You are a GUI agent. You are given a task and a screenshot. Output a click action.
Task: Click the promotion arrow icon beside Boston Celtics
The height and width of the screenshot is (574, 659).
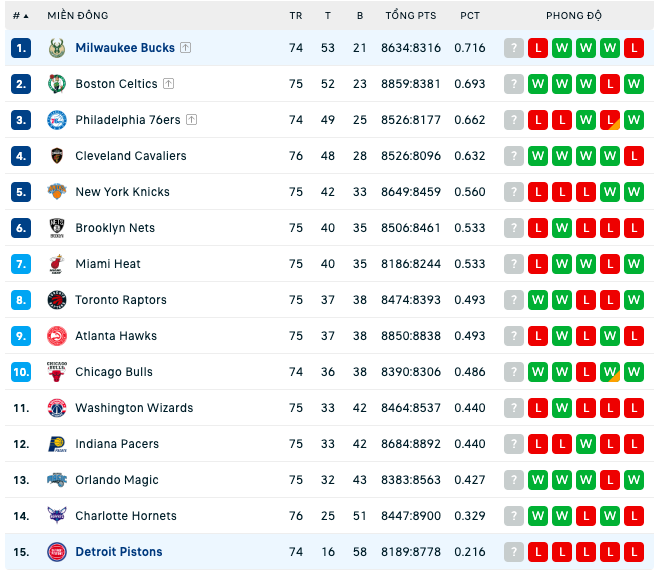pos(169,84)
